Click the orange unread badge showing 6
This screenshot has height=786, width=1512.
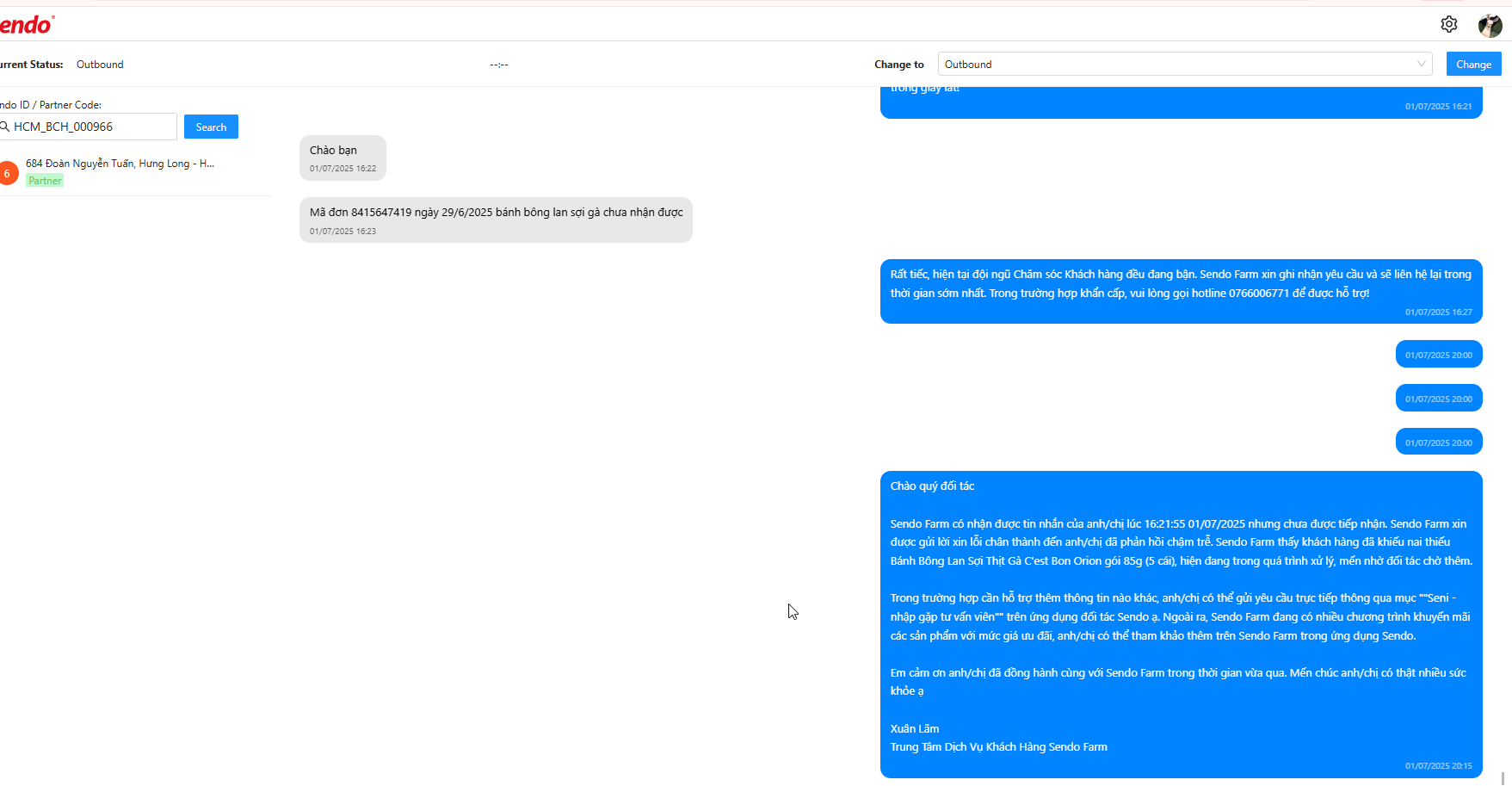click(8, 173)
